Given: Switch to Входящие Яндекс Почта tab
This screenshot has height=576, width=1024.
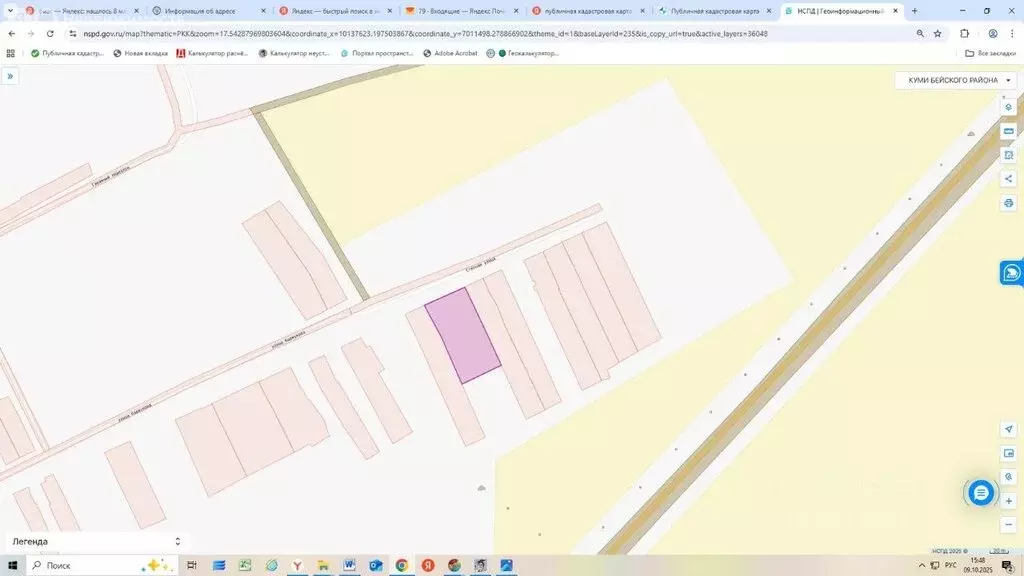Looking at the screenshot, I should click(x=462, y=11).
